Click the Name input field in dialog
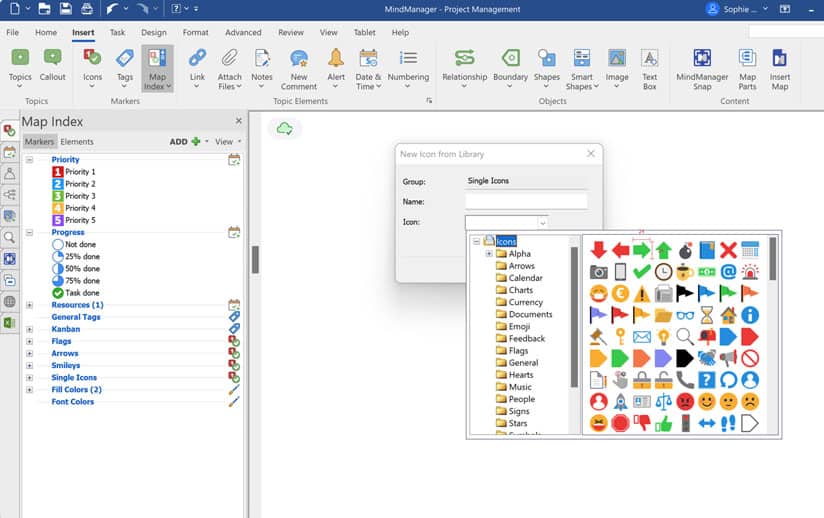 525,202
